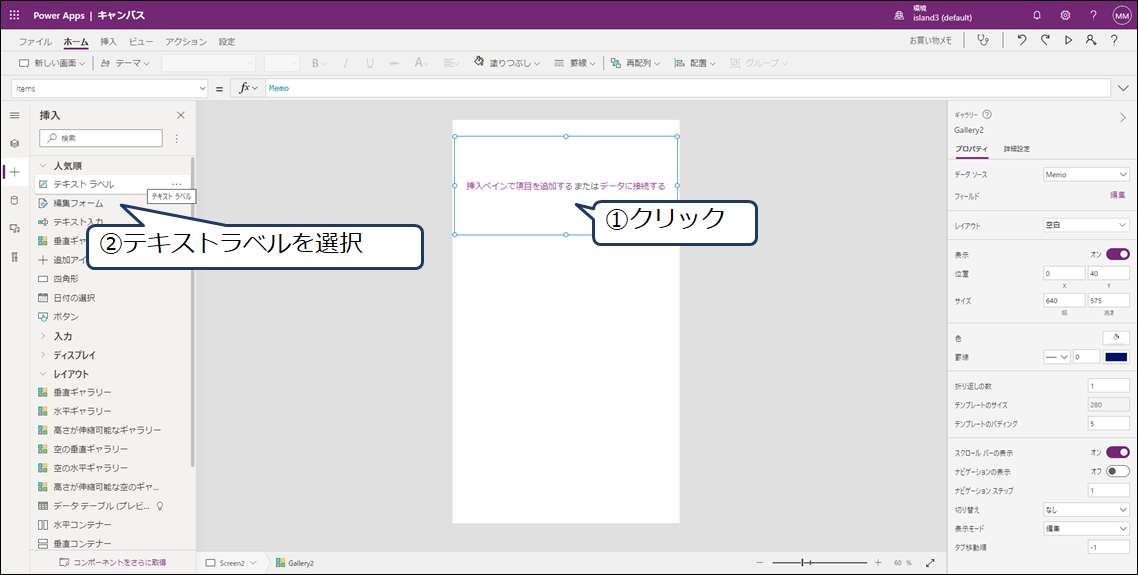Open the 設定 tab
The height and width of the screenshot is (575, 1138).
point(227,41)
